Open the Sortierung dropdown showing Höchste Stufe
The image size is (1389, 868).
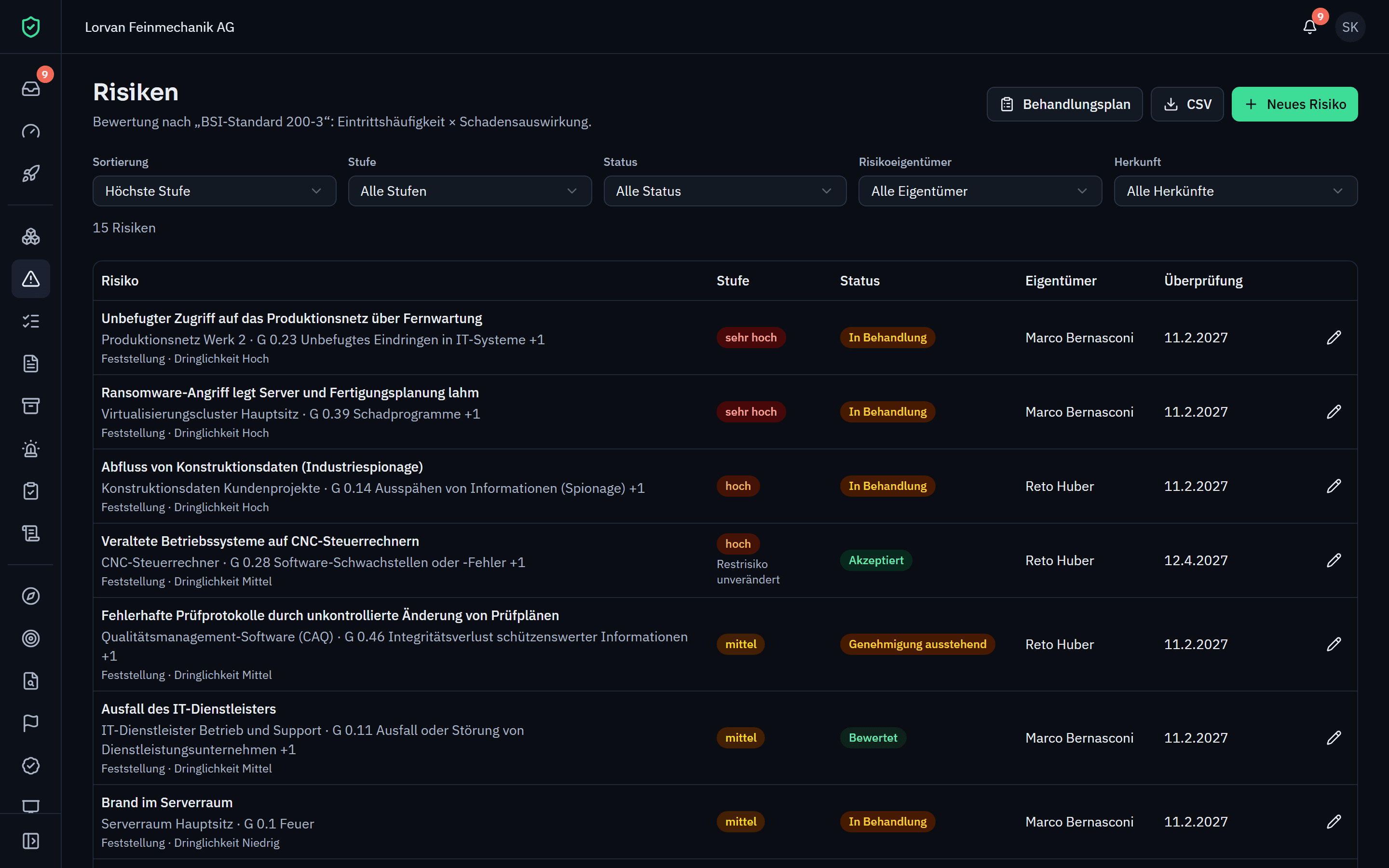(x=214, y=191)
